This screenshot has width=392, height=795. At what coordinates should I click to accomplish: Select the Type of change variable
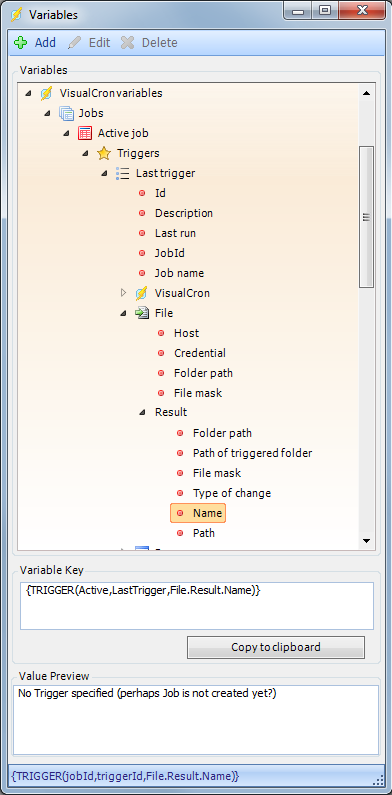click(232, 493)
